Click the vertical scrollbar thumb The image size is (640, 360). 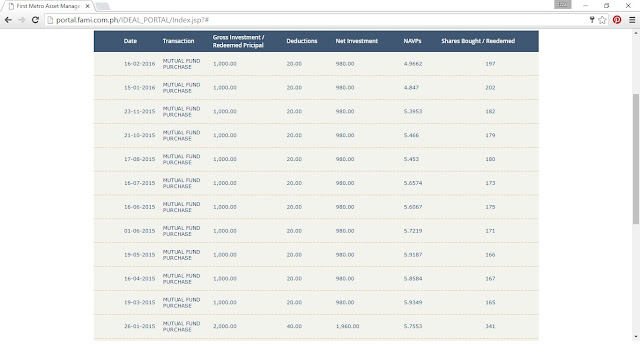(636, 159)
